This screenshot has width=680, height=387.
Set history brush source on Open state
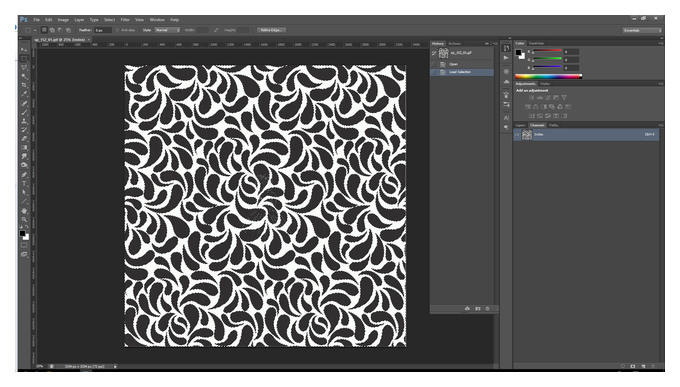tap(434, 64)
